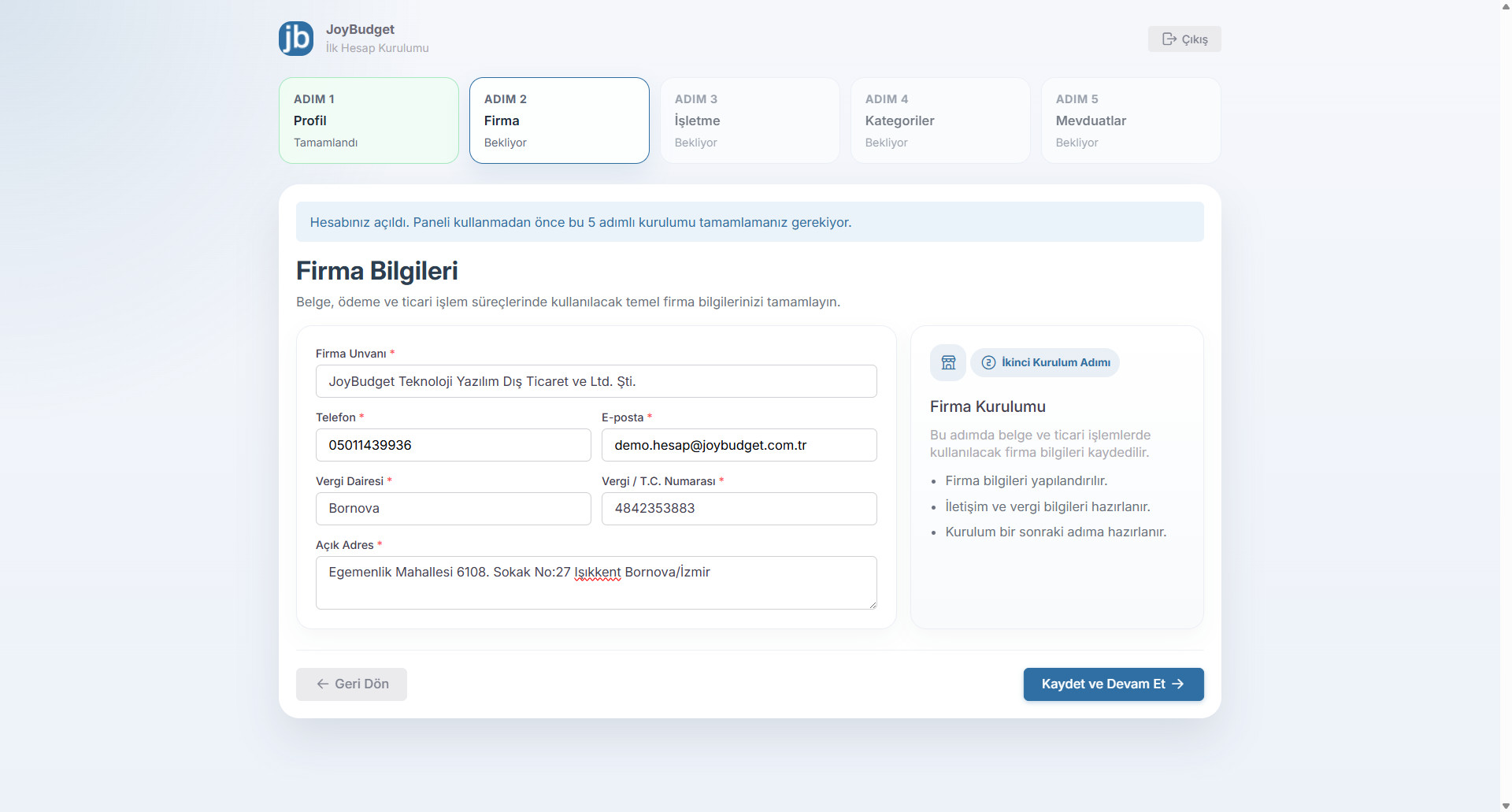Click the Vergi Dairesi field
Viewport: 1512px width, 812px height.
454,509
